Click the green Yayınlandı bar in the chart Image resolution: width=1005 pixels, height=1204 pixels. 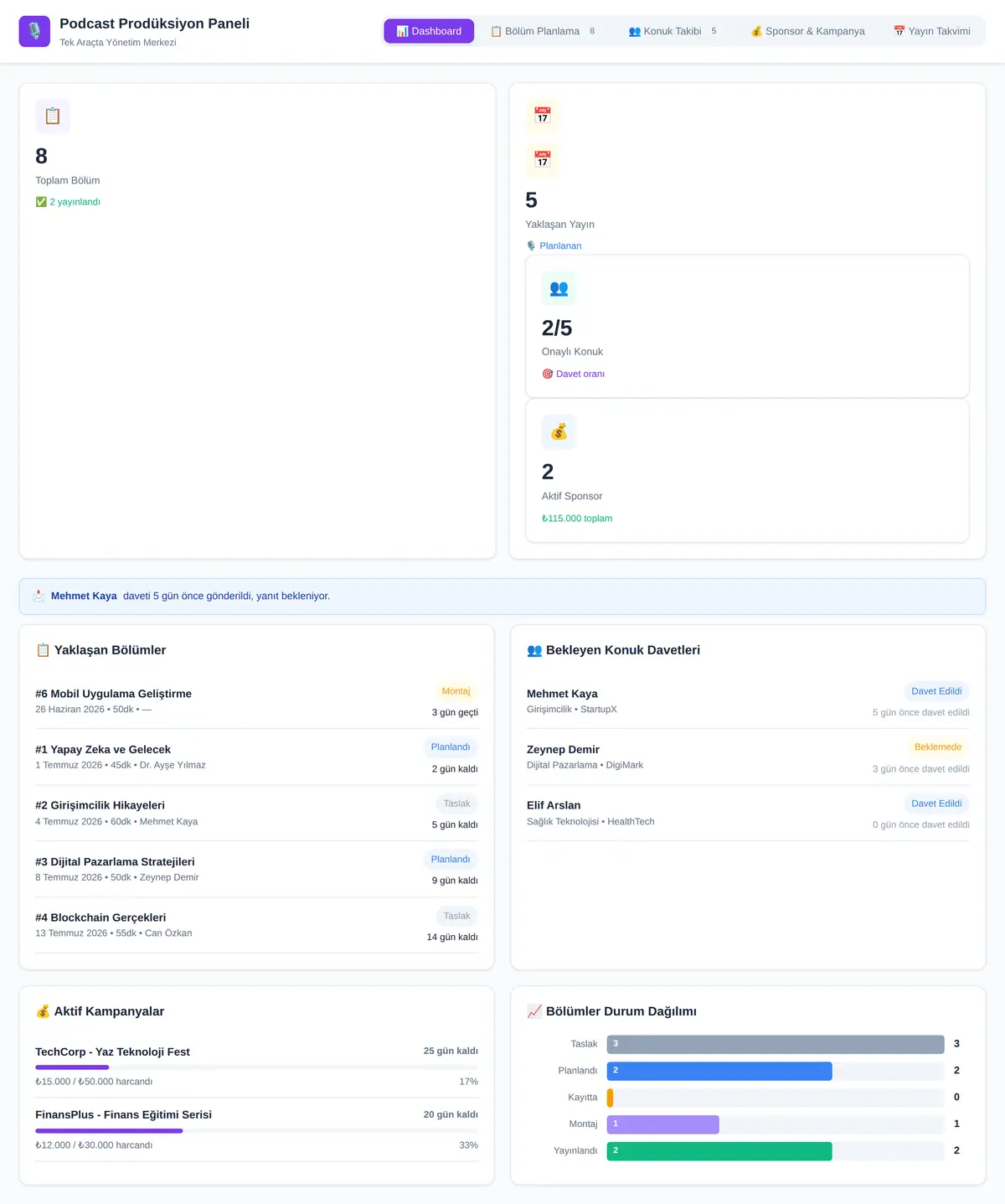719,1151
